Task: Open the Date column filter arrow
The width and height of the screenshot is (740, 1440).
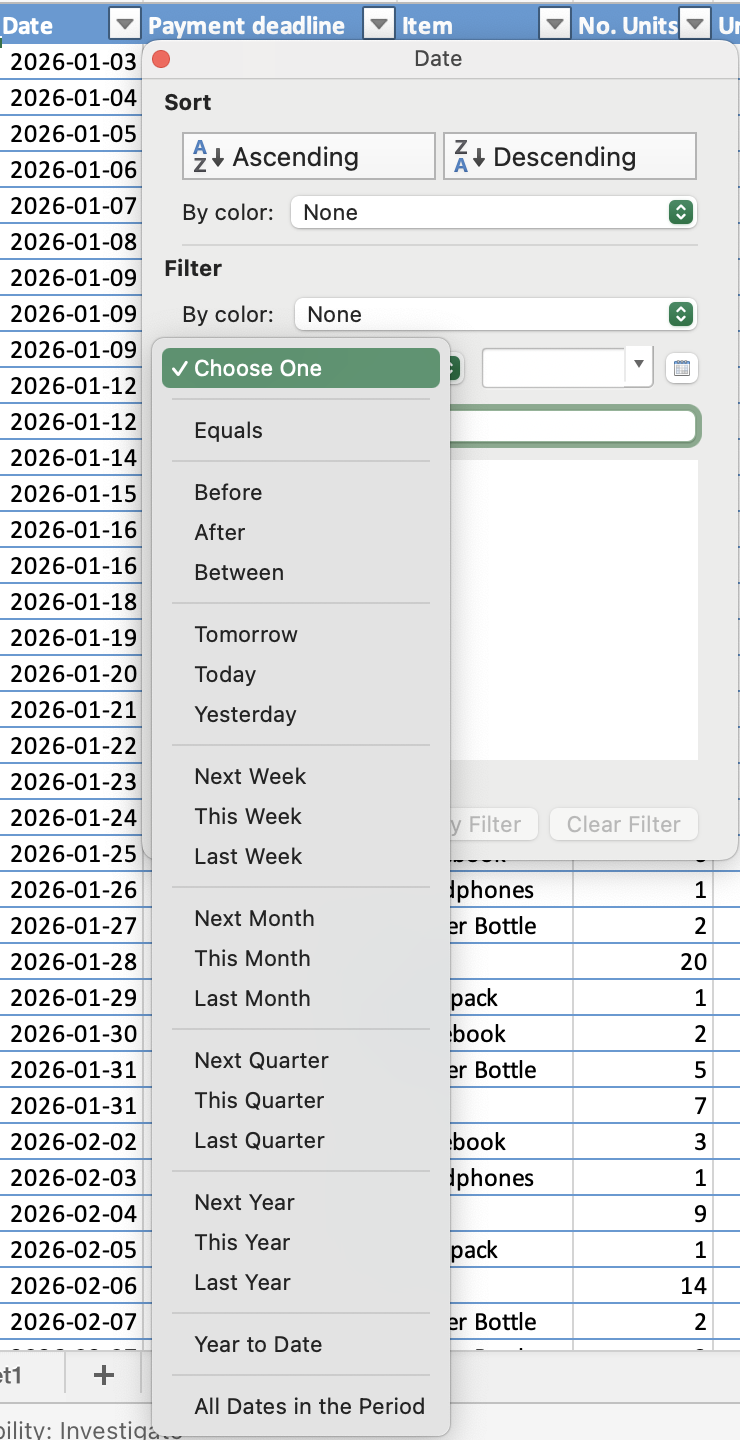Action: (x=124, y=25)
